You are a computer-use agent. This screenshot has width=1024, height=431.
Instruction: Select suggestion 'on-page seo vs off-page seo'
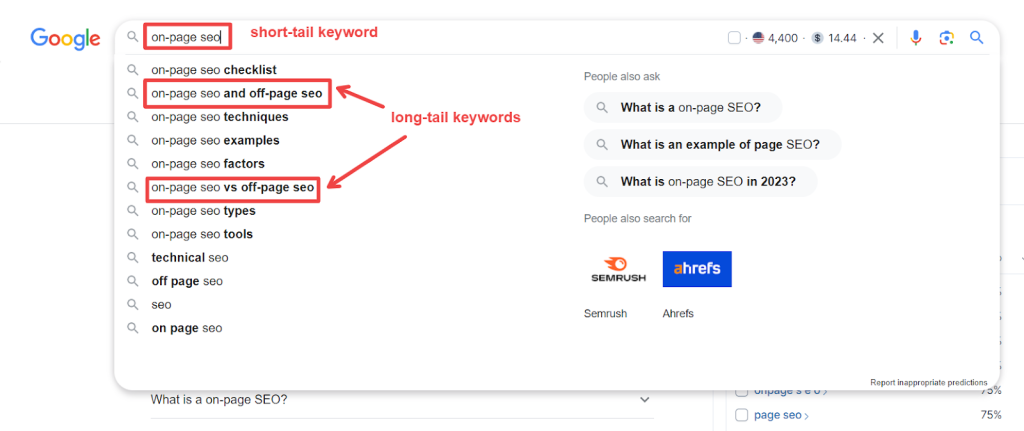(233, 187)
